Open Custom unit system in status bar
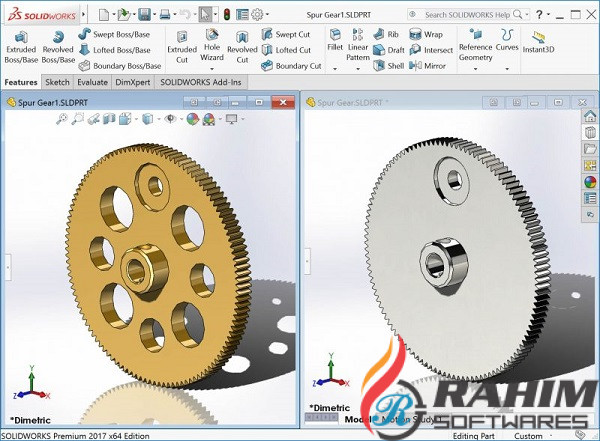 (528, 436)
